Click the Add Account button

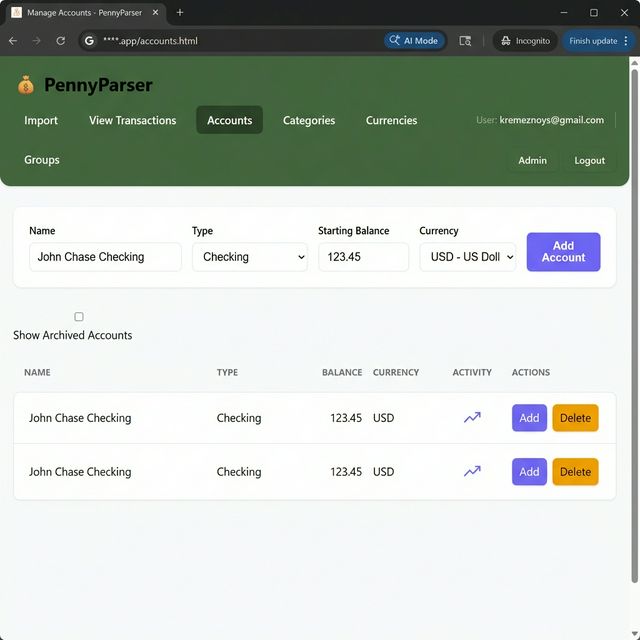pos(563,252)
